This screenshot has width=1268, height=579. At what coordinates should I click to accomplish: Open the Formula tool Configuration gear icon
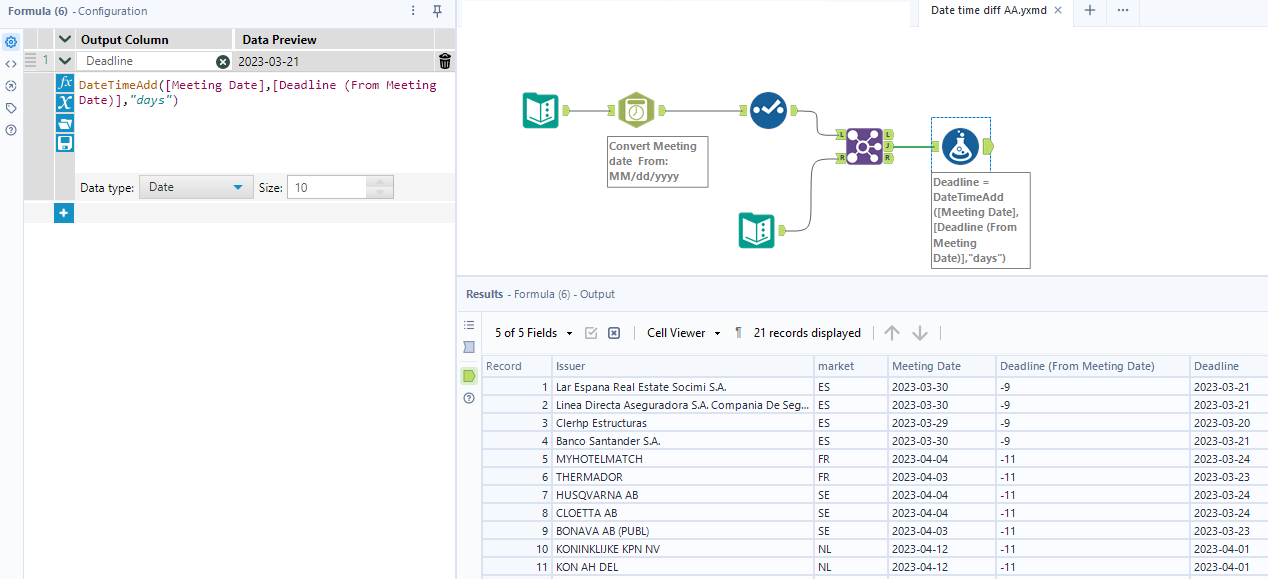10,42
